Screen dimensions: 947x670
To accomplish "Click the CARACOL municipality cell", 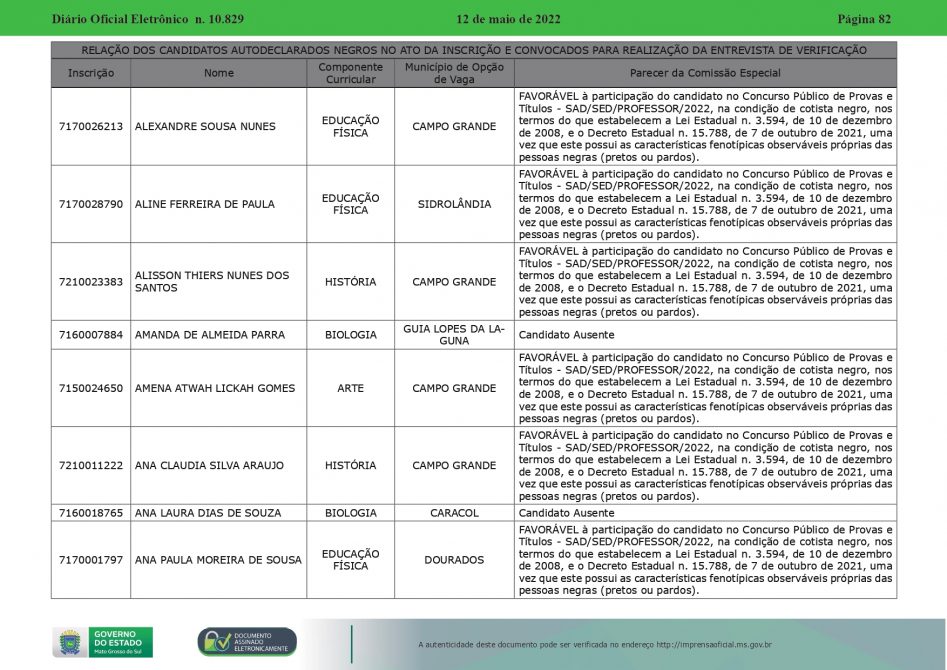I will click(454, 513).
